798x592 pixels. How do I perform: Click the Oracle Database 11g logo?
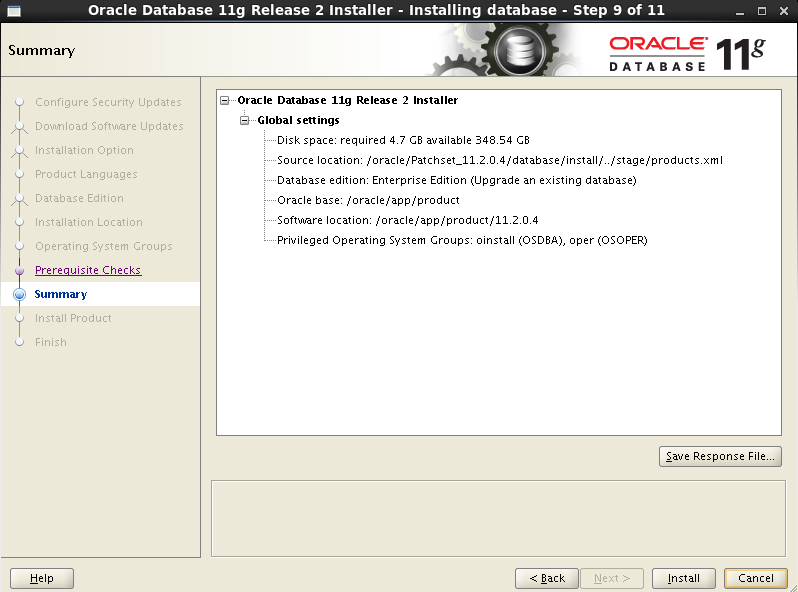pyautogui.click(x=687, y=53)
